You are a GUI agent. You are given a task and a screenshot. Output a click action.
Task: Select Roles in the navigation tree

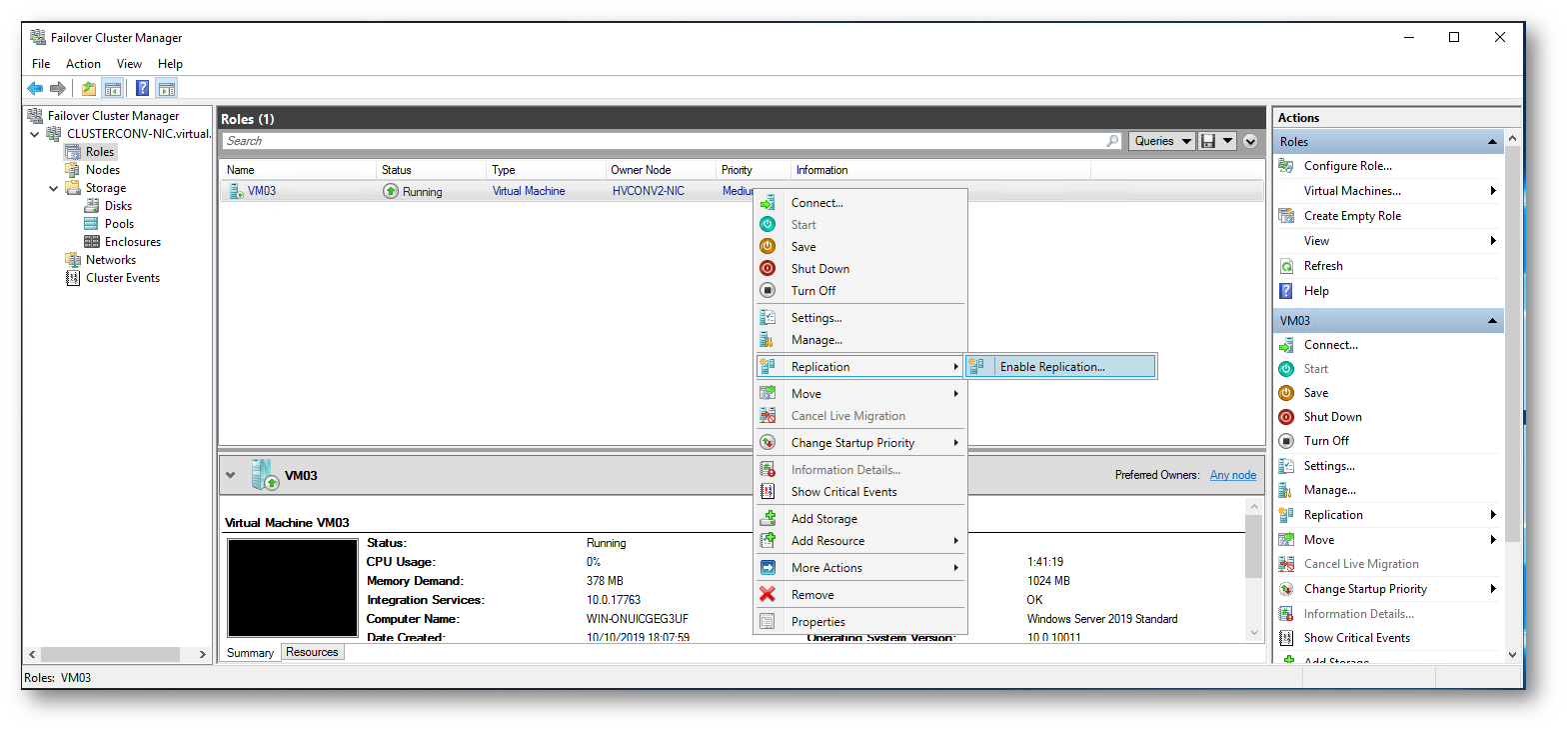(99, 152)
